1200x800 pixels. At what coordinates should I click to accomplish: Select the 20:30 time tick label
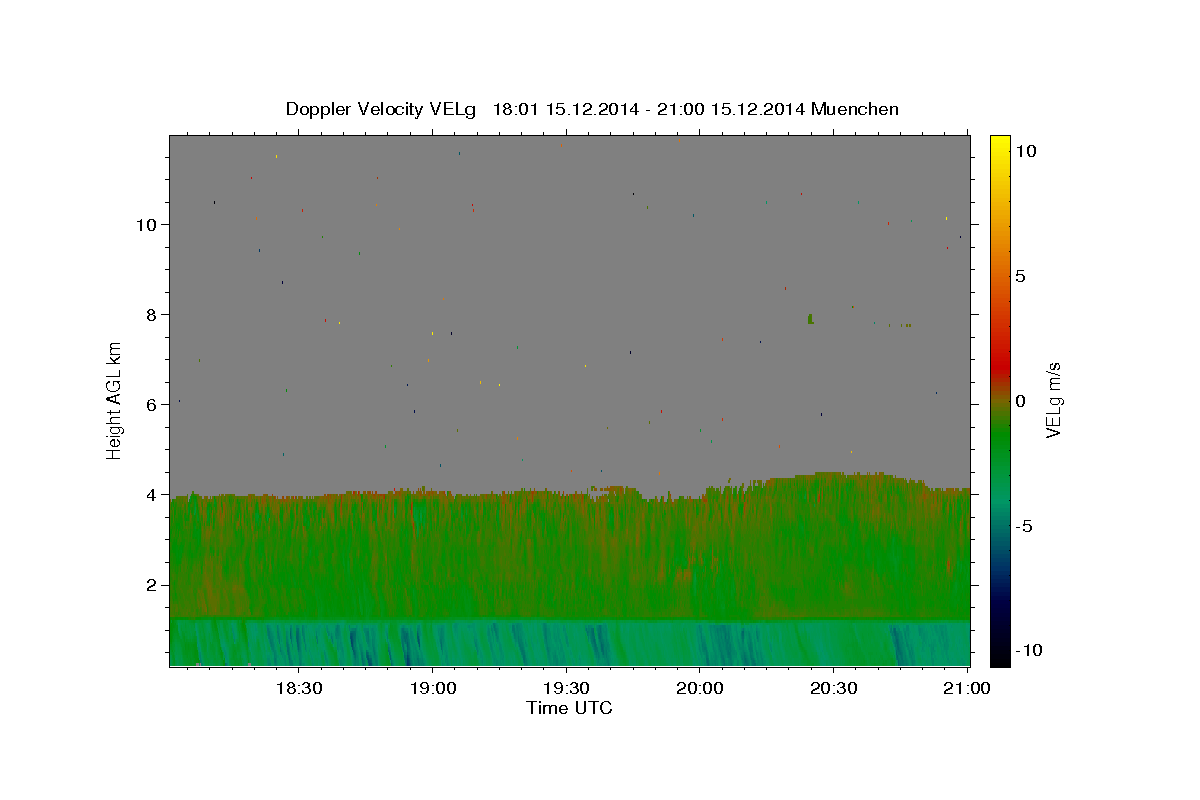(x=834, y=688)
